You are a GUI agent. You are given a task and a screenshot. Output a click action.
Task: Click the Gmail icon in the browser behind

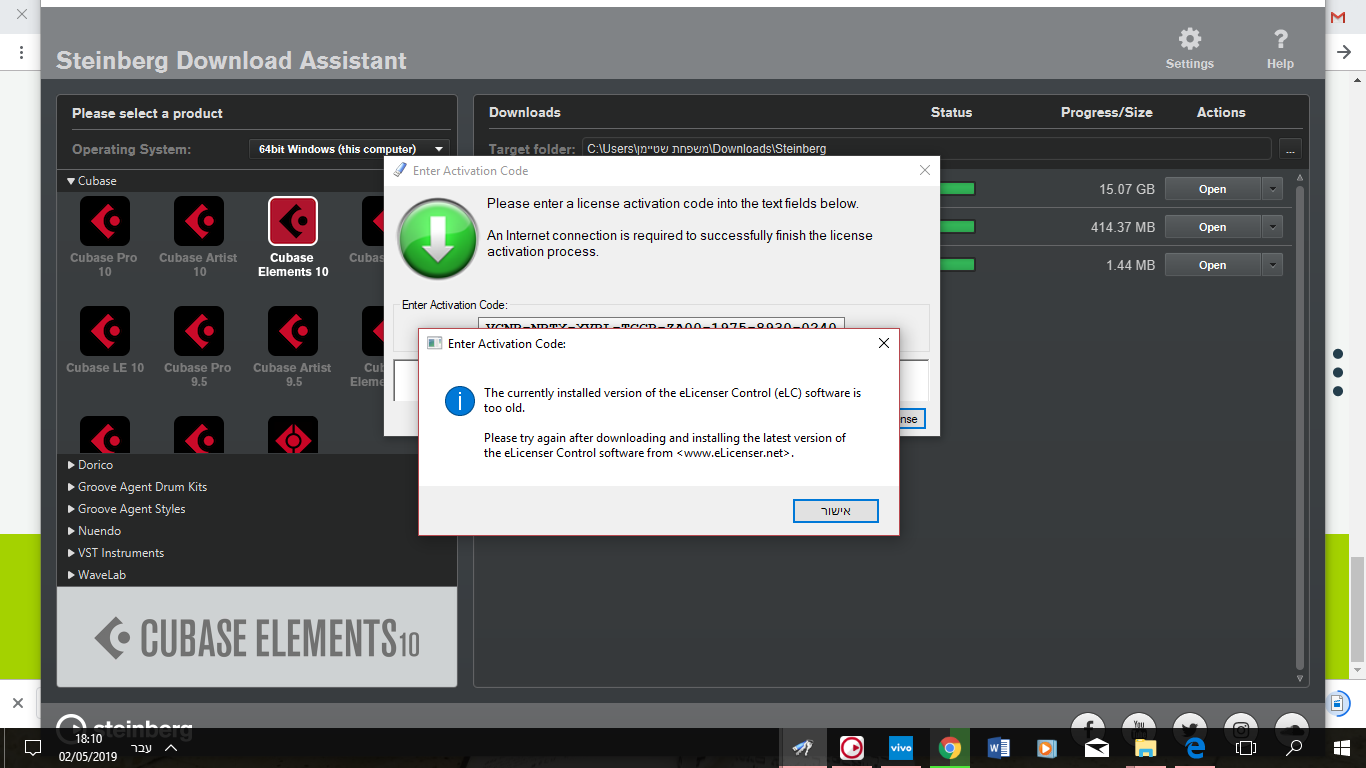1338,17
